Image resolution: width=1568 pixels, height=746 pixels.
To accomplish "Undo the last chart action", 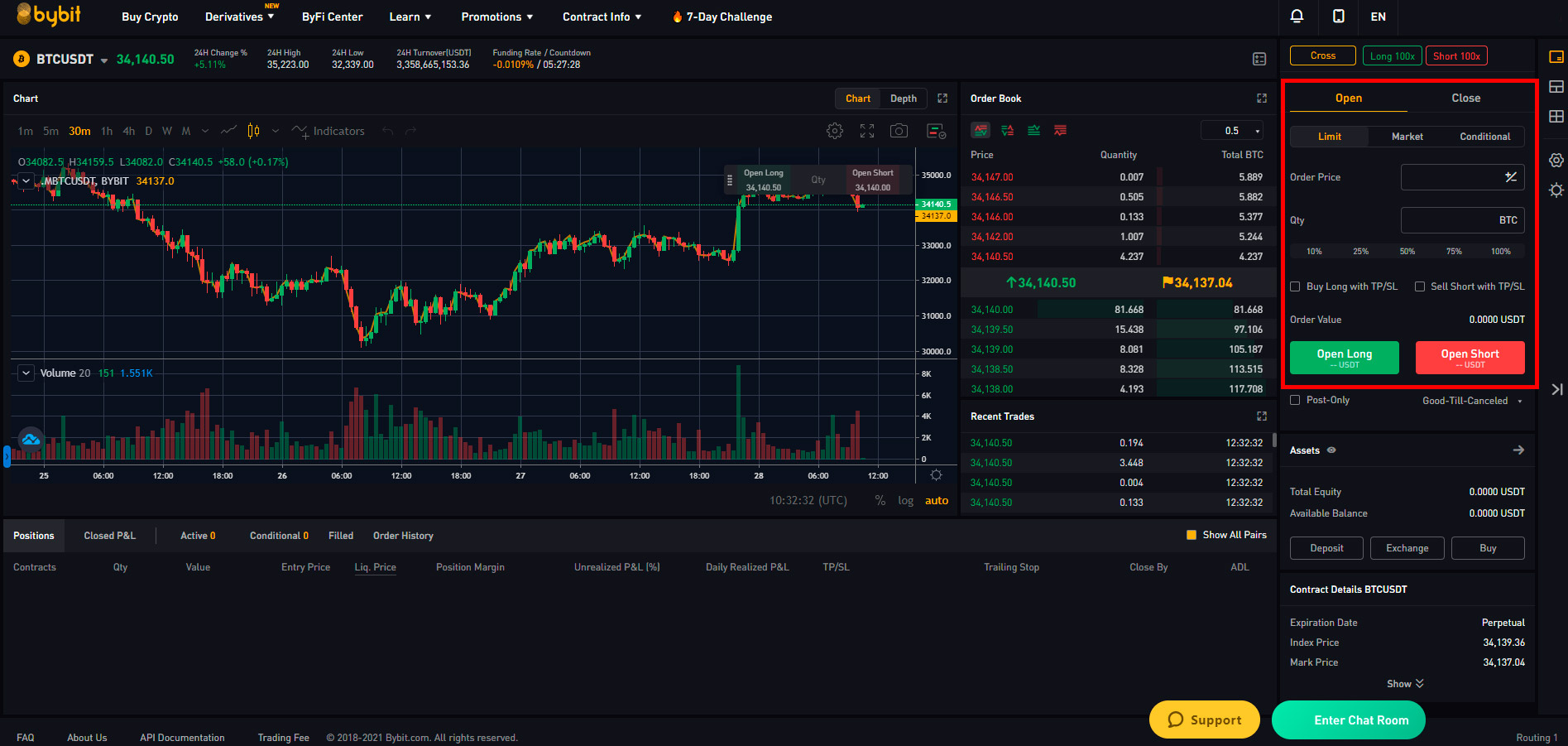I will [x=388, y=131].
